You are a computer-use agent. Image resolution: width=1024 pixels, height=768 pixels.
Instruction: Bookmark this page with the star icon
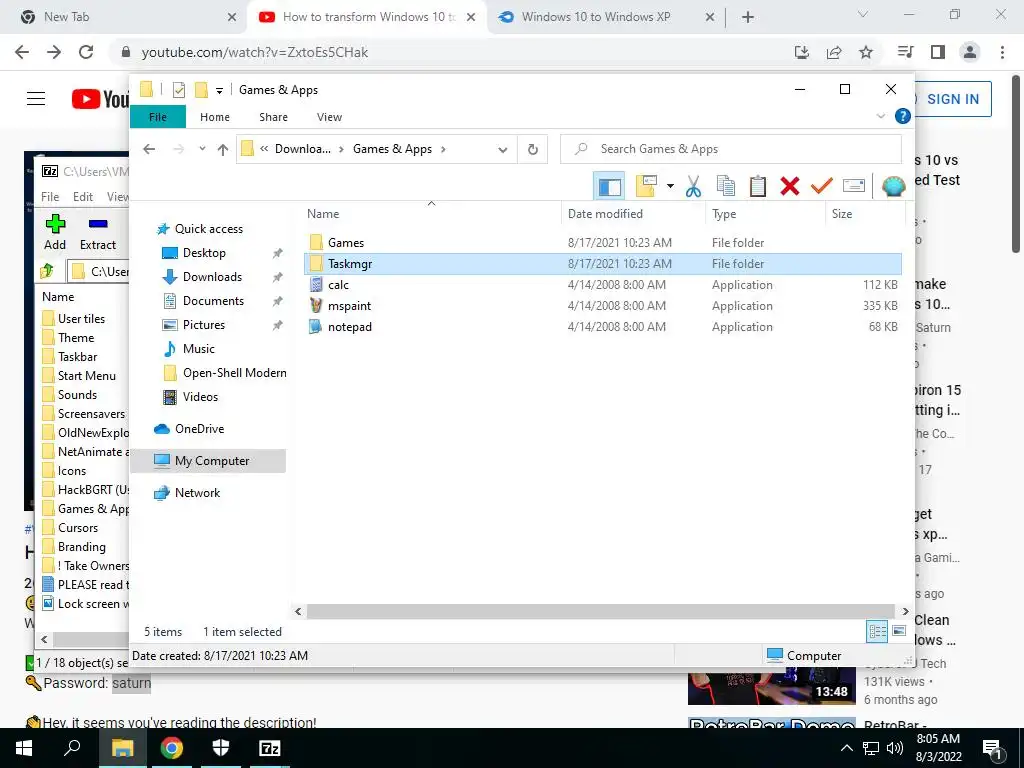click(866, 52)
